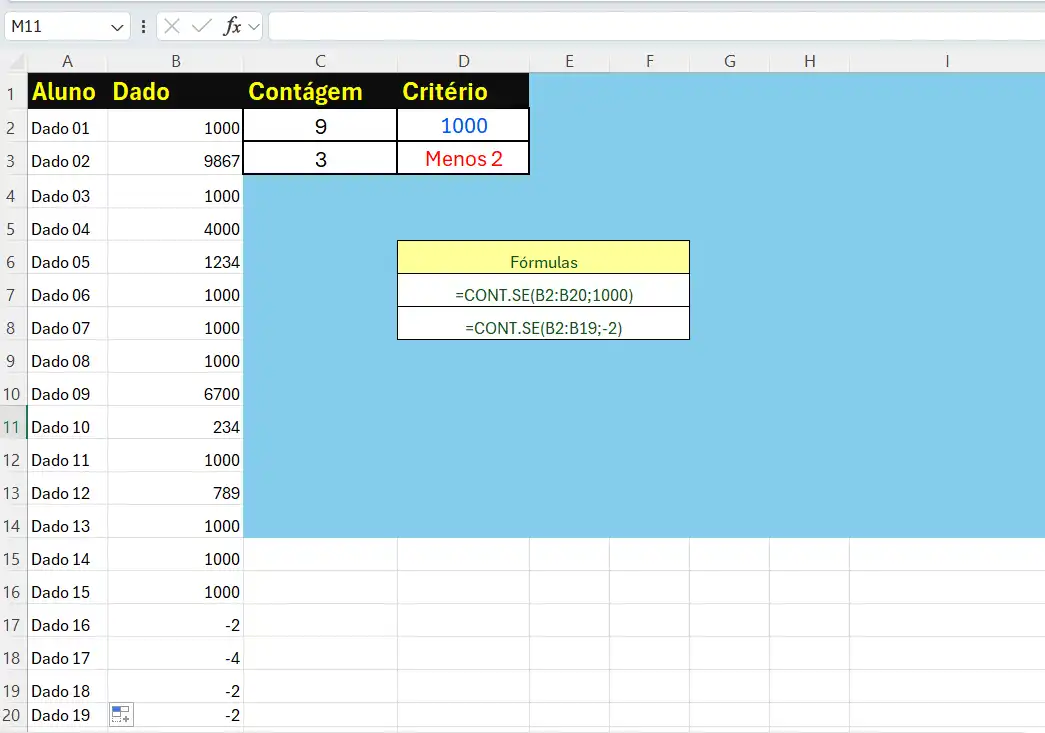Open the Auto Fill Options icon near row 20
1045x733 pixels.
pos(121,714)
